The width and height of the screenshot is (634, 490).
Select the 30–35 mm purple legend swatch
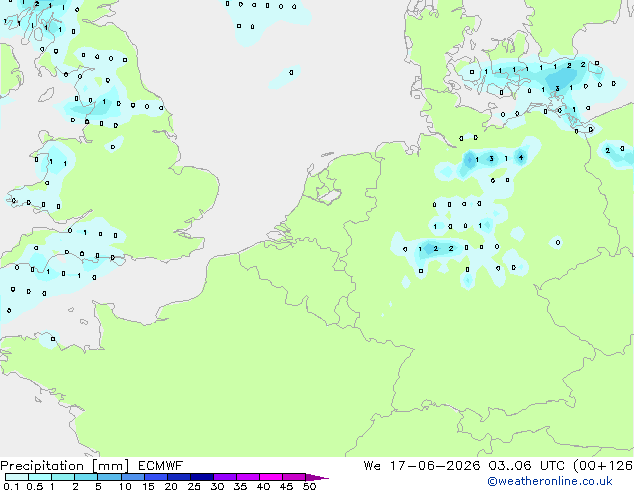[225, 477]
